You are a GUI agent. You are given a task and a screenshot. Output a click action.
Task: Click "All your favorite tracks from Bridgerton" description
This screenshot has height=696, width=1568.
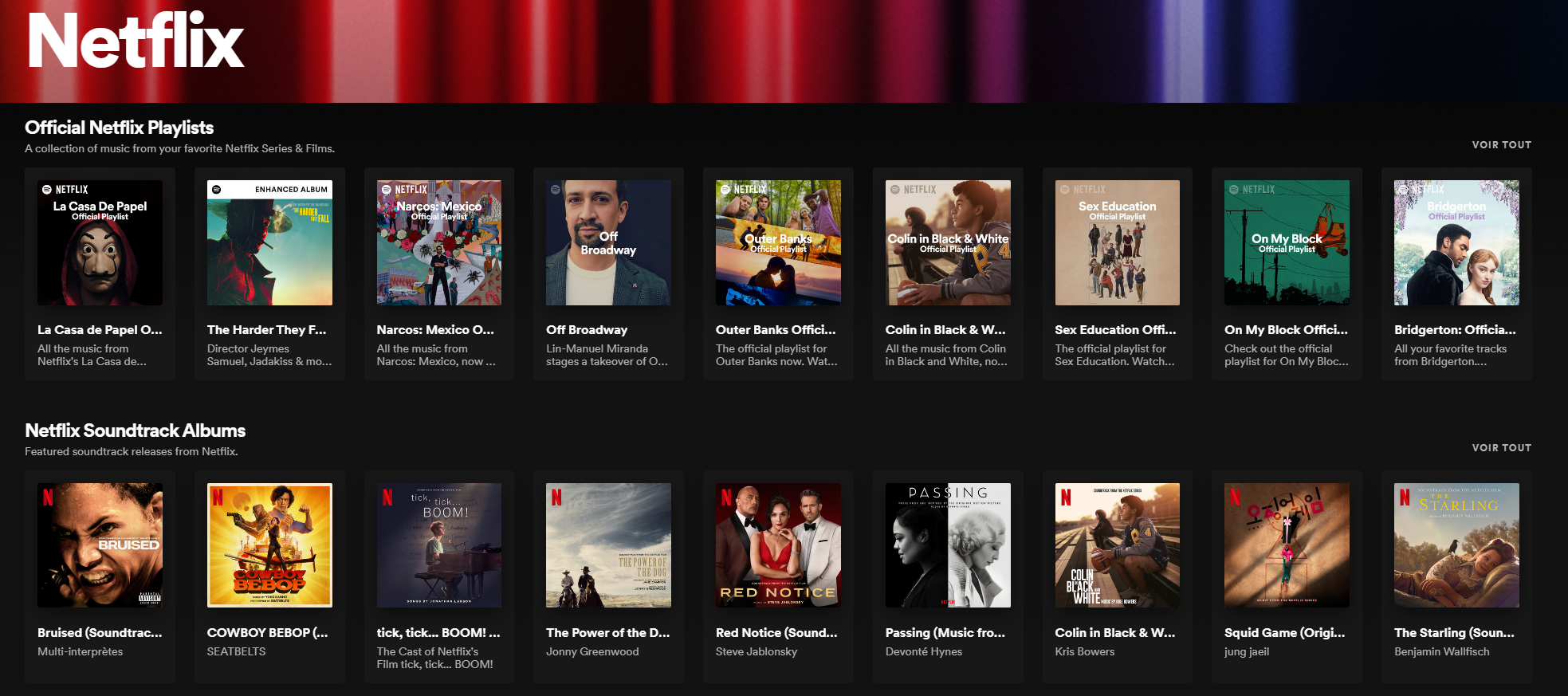1451,356
